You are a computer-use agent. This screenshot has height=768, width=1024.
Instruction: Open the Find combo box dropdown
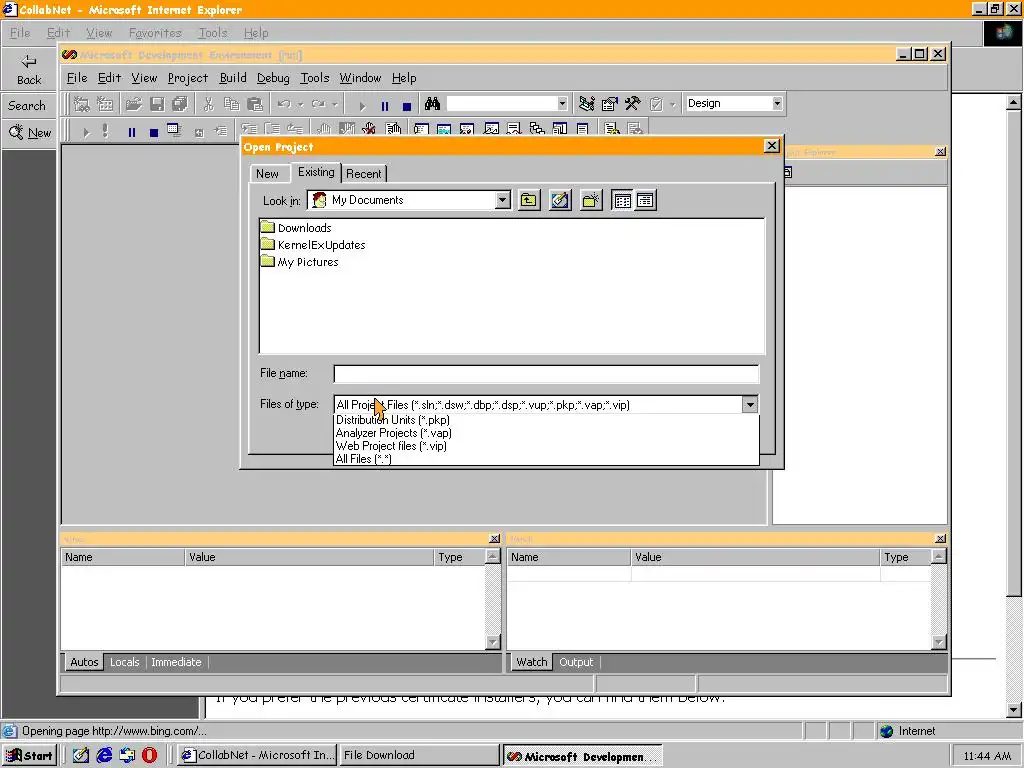tap(562, 103)
